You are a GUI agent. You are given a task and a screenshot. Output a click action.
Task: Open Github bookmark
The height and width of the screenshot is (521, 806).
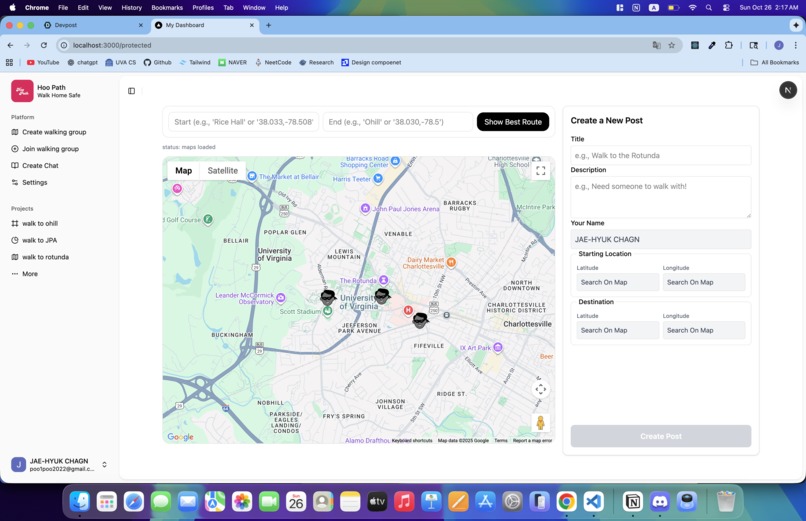pyautogui.click(x=157, y=62)
